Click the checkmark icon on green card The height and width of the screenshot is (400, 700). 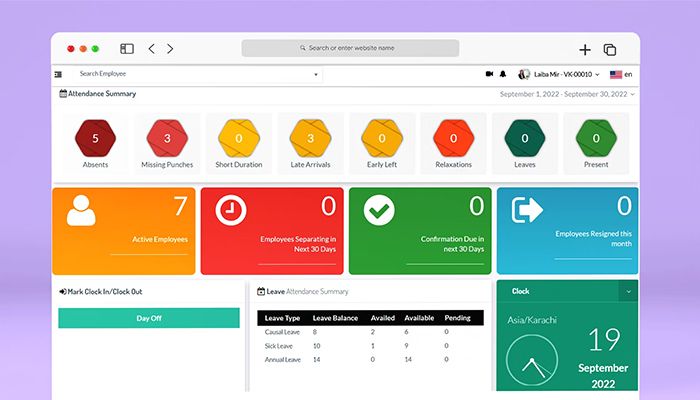pos(379,210)
